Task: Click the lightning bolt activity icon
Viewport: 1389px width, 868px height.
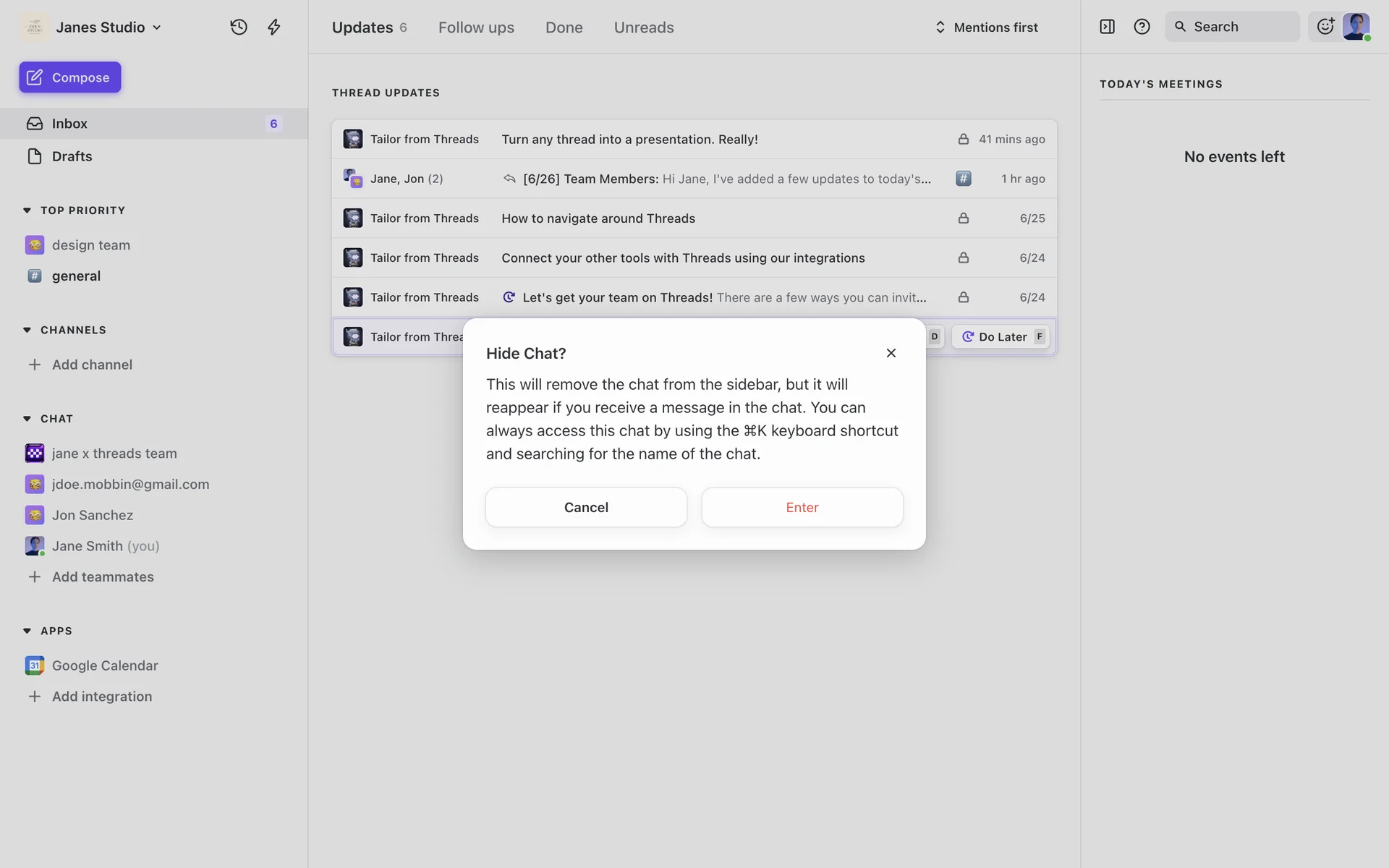Action: pos(274,27)
